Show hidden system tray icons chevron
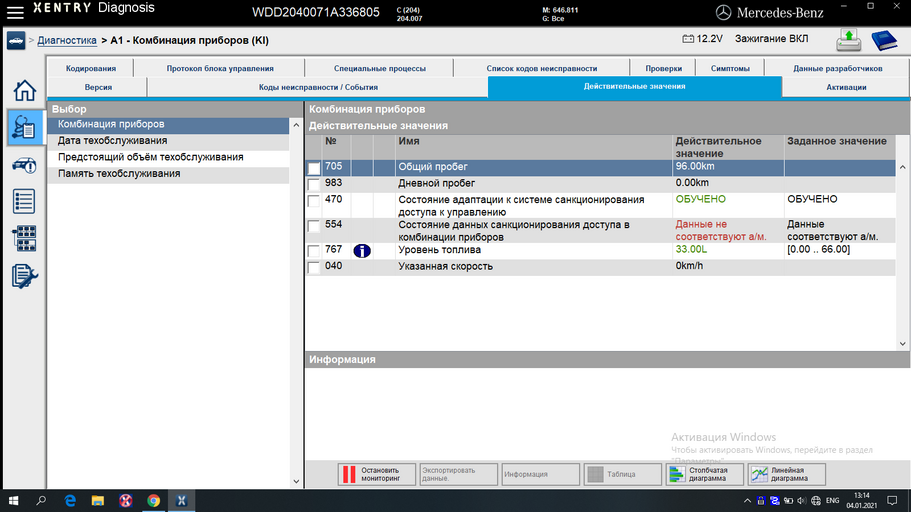911x512 pixels. pyautogui.click(x=747, y=500)
